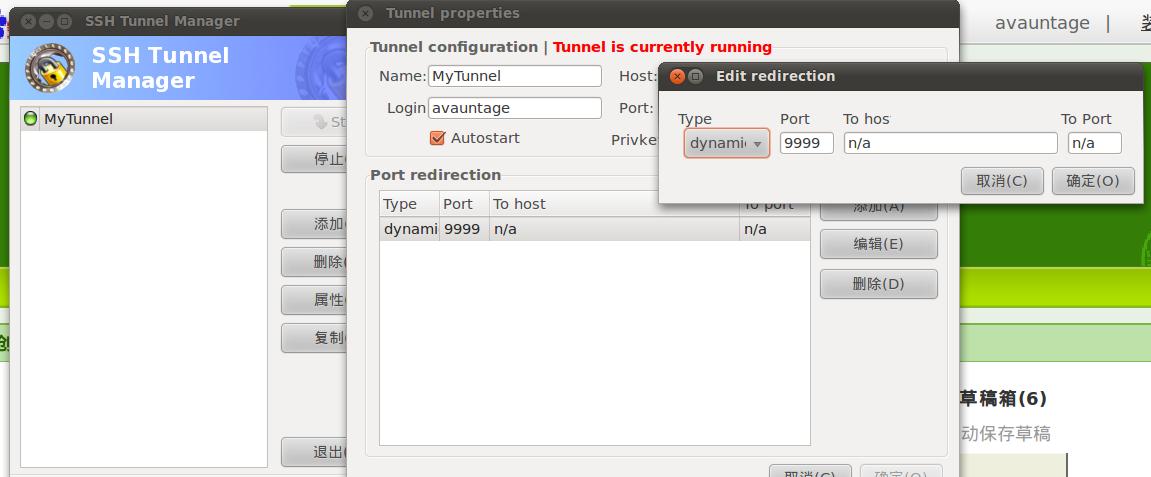Click the Name field containing MyTunnel
Viewport: 1151px width, 477px height.
coord(515,76)
